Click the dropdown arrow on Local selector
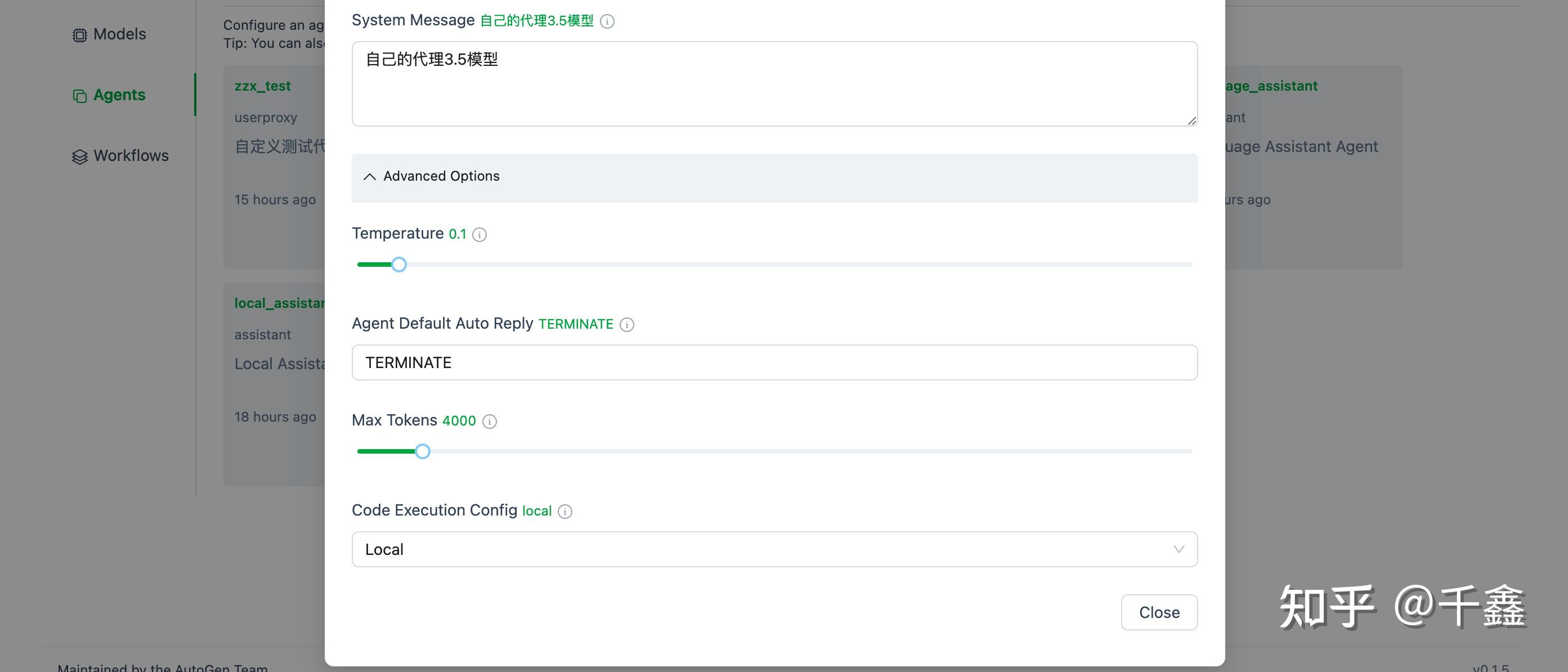1568x672 pixels. tap(1179, 550)
